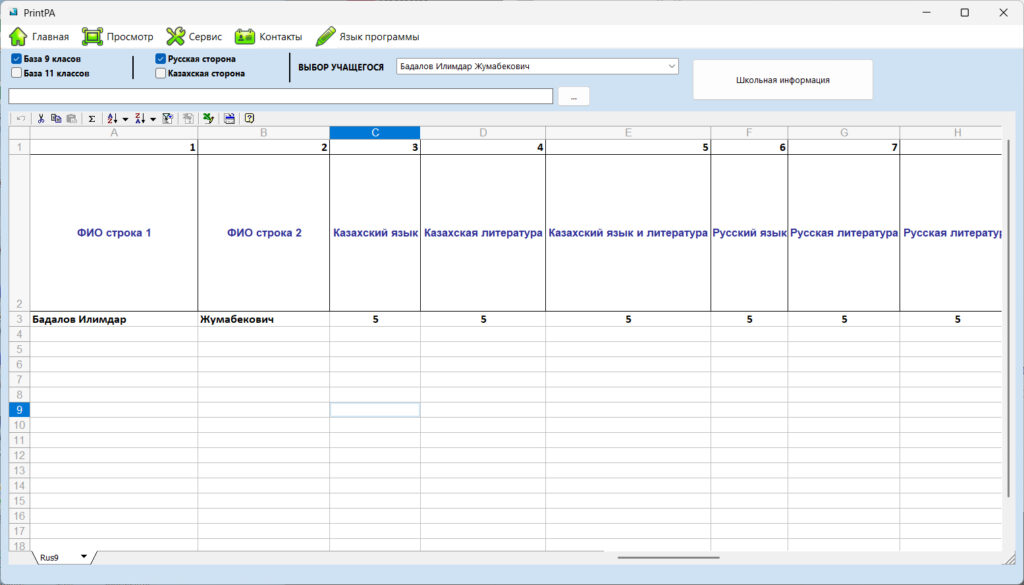Click the 'Казахский язык' header cell
Image resolution: width=1024 pixels, height=585 pixels.
[x=375, y=233]
